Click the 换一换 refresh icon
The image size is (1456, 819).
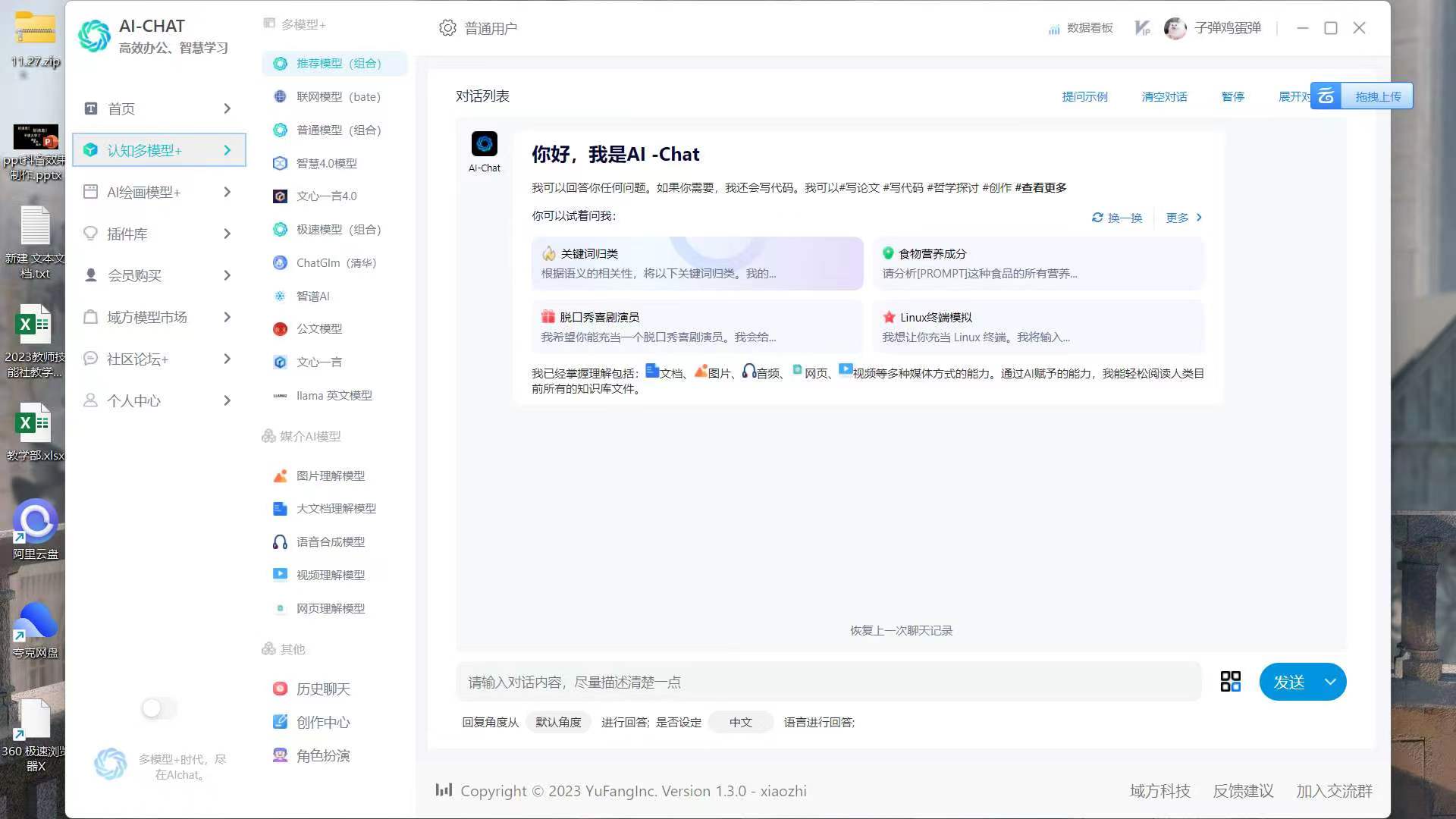click(1097, 218)
